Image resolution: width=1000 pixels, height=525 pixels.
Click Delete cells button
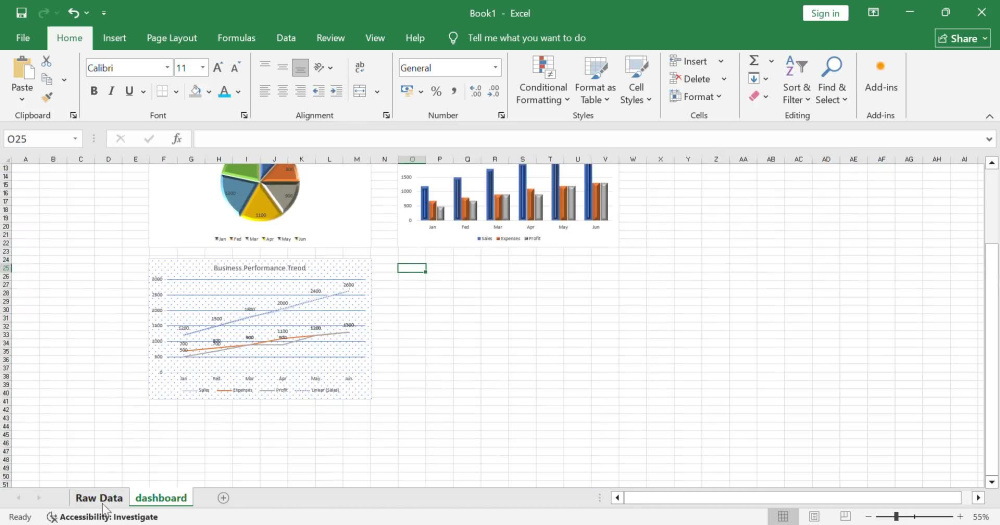(689, 79)
